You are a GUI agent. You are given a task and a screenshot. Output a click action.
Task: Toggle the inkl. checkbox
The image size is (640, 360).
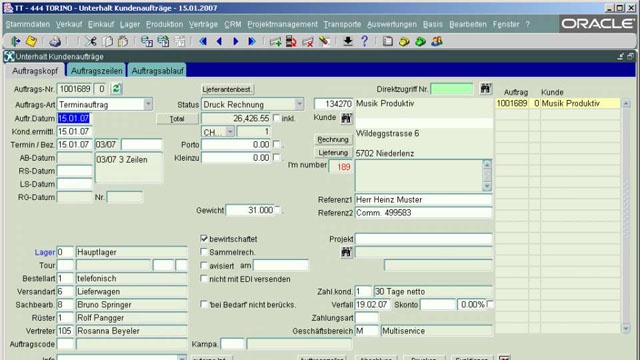pos(277,118)
